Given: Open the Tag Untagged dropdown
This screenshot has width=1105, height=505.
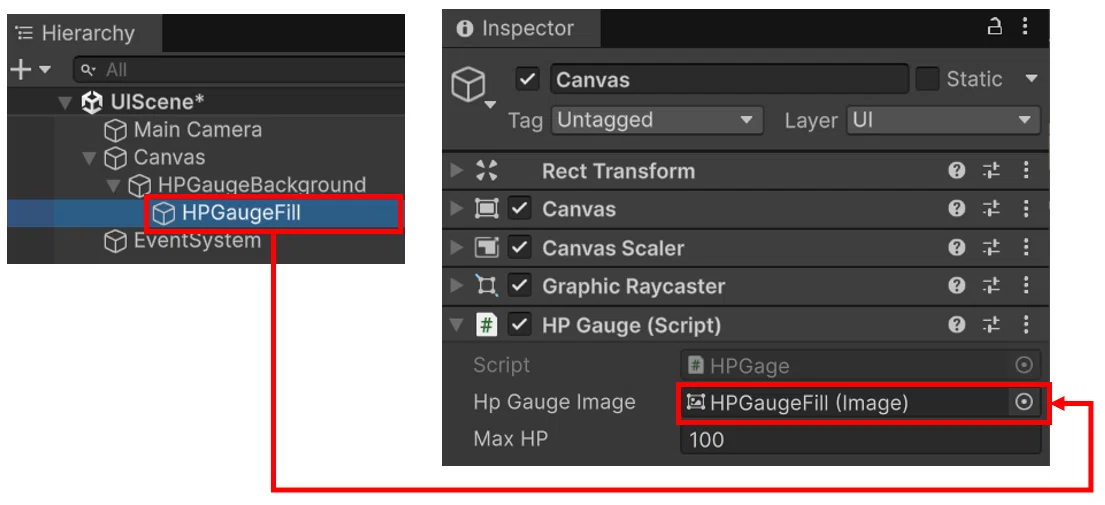Looking at the screenshot, I should click(x=657, y=120).
